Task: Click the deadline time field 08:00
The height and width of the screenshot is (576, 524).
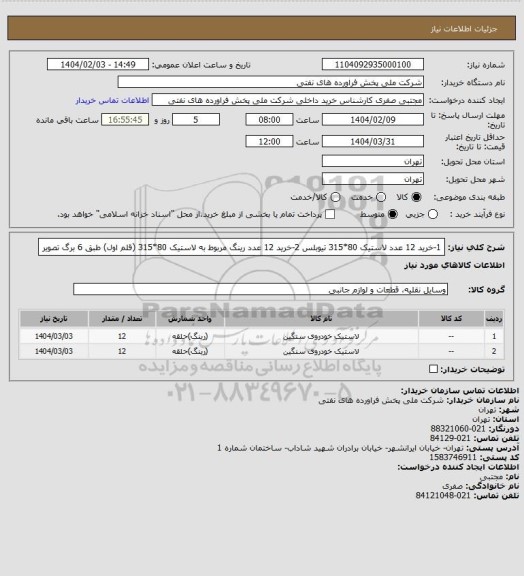Action: coord(269,120)
